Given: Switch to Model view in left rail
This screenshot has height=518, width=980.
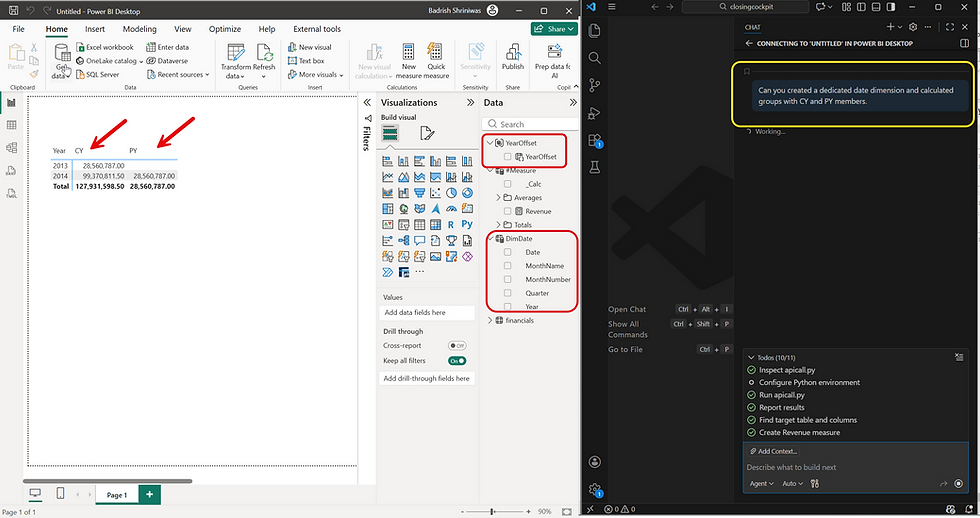Looking at the screenshot, I should click(x=11, y=147).
